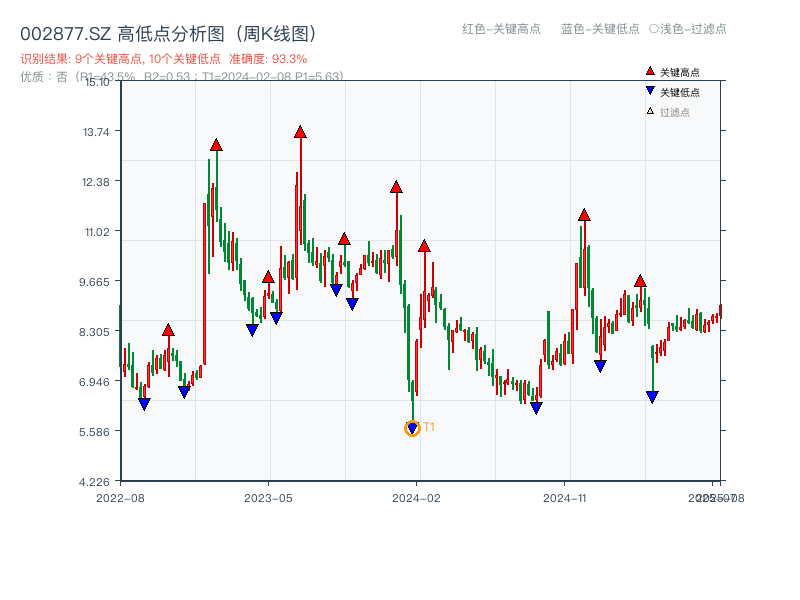
Task: Select the 2024-11 axis date label
Action: click(x=564, y=496)
